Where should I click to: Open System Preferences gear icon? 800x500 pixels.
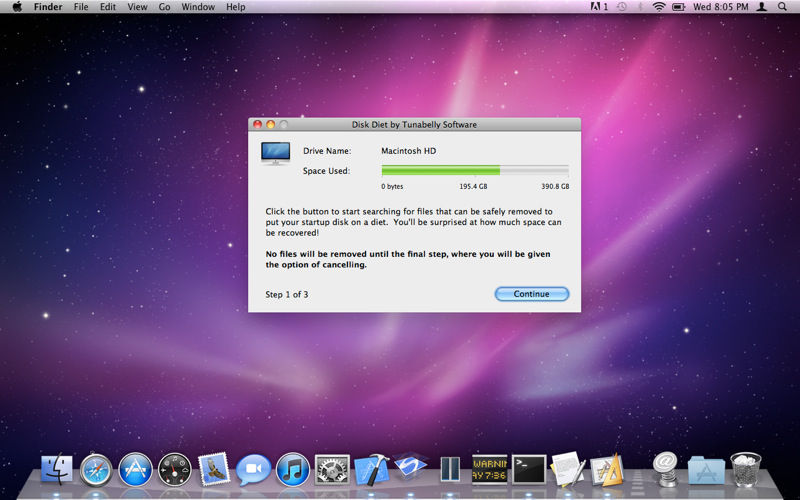pos(332,469)
